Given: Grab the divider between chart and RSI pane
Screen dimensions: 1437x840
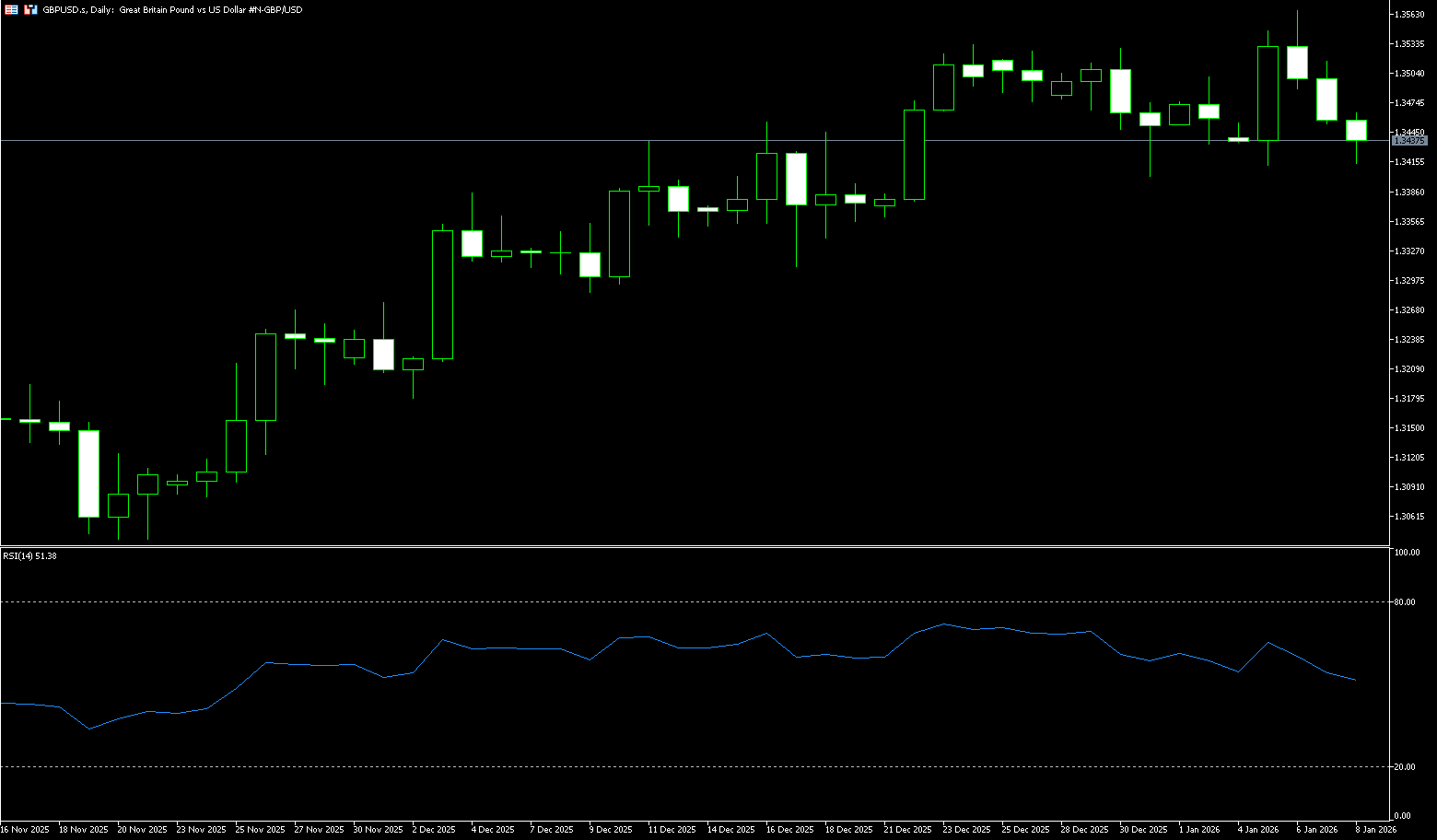Looking at the screenshot, I should click(x=691, y=547).
